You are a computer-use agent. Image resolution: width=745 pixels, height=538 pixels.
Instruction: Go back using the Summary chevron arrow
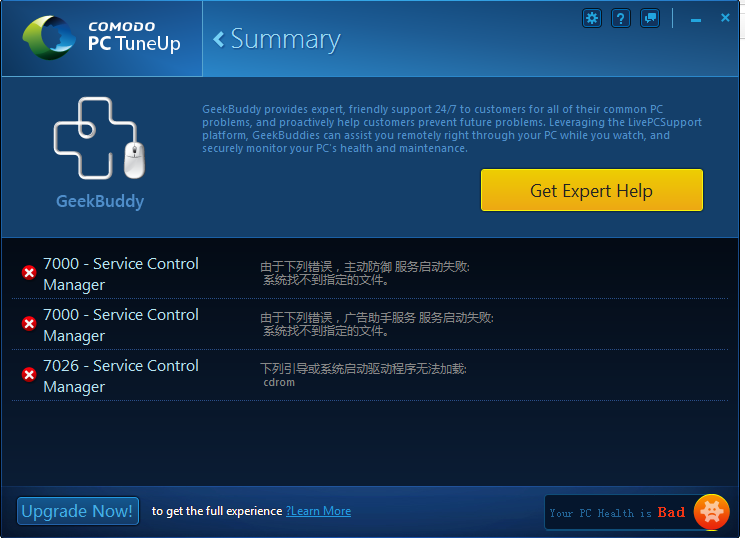pos(219,40)
